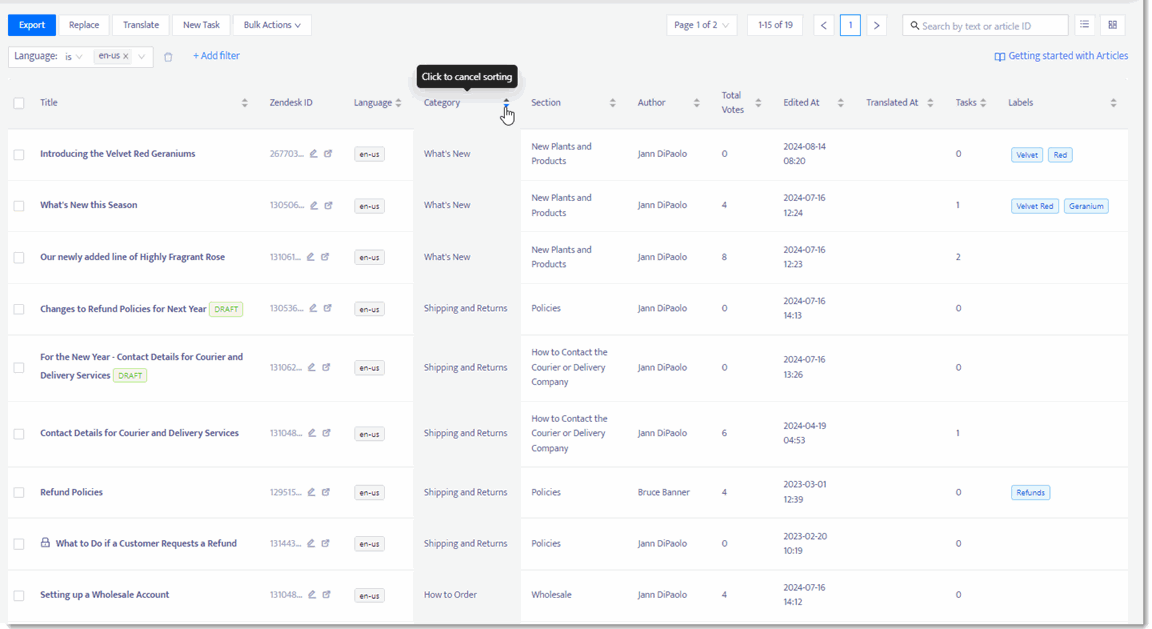Click the Refunds label tag

(x=1030, y=493)
